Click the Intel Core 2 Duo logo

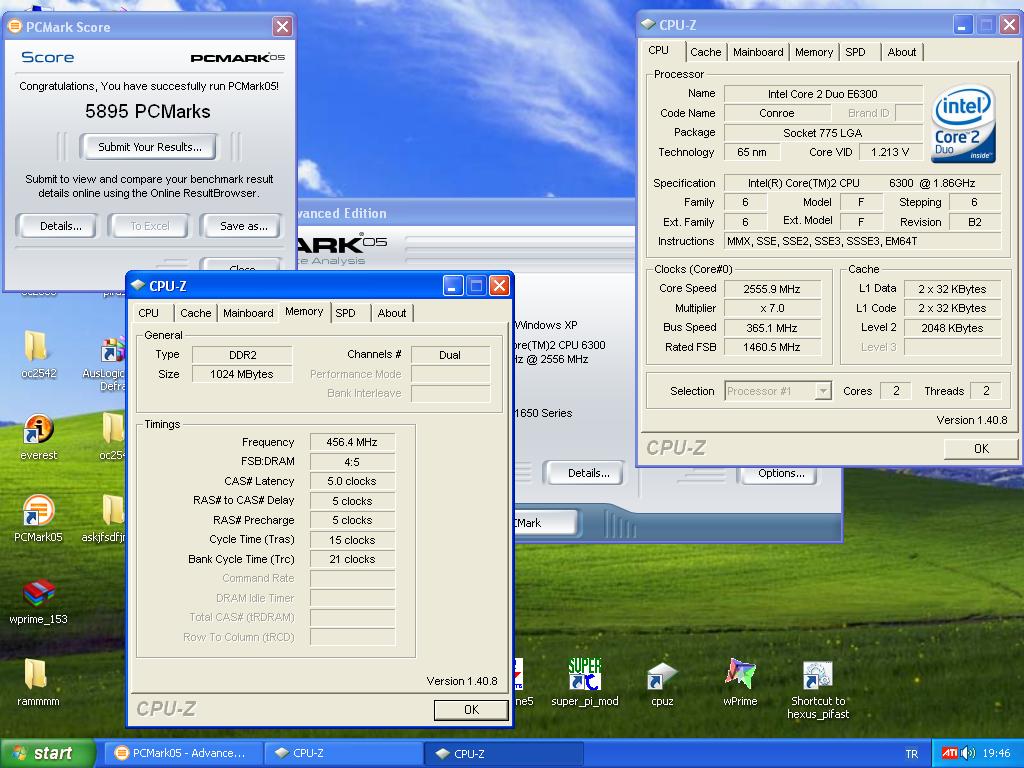pyautogui.click(x=963, y=123)
